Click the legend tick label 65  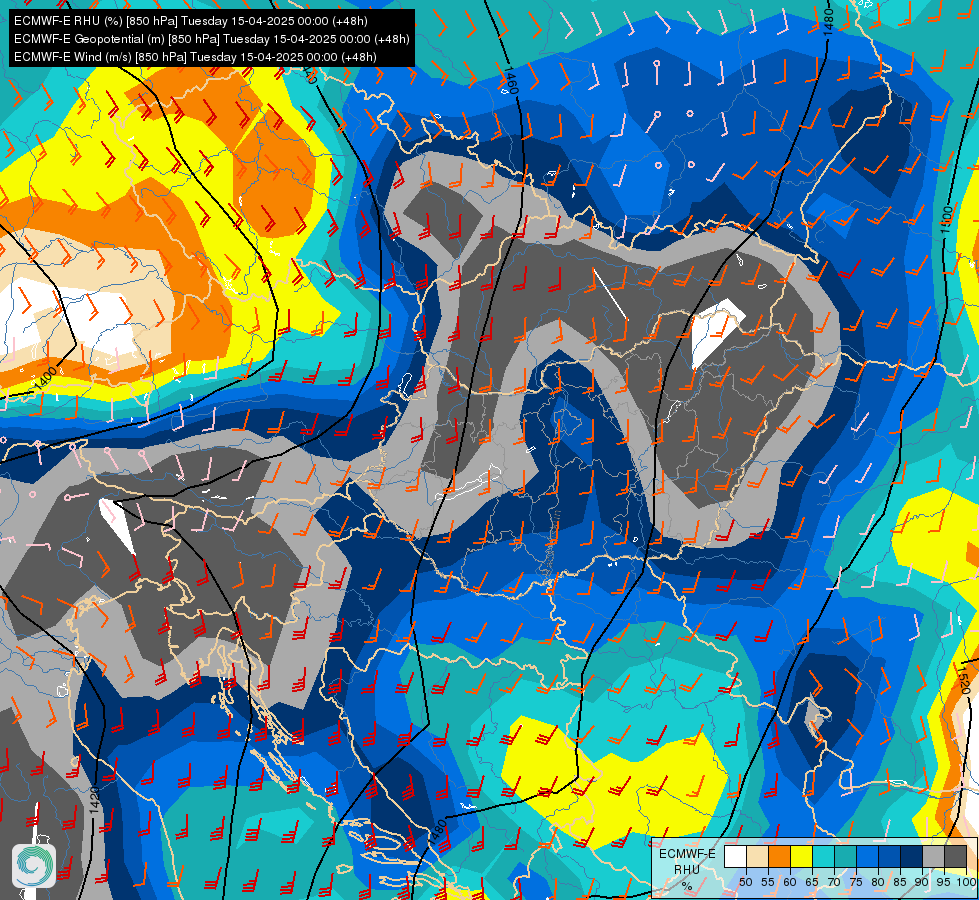(812, 882)
